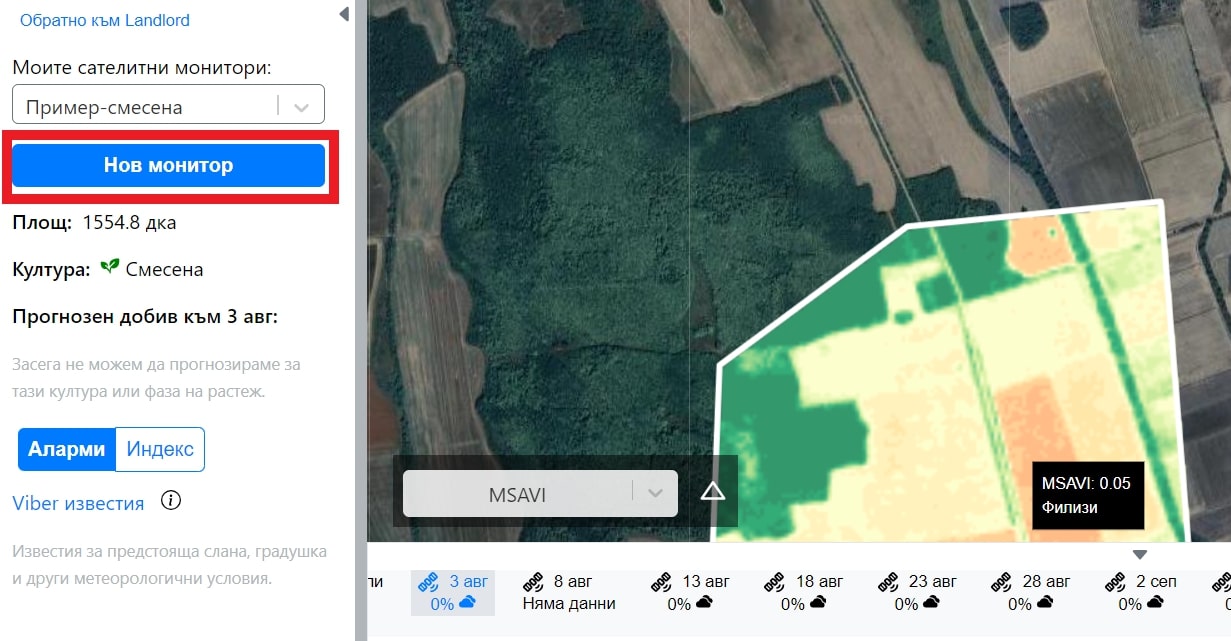Click the cloud icon under 18 авг
1231x641 pixels.
818,603
